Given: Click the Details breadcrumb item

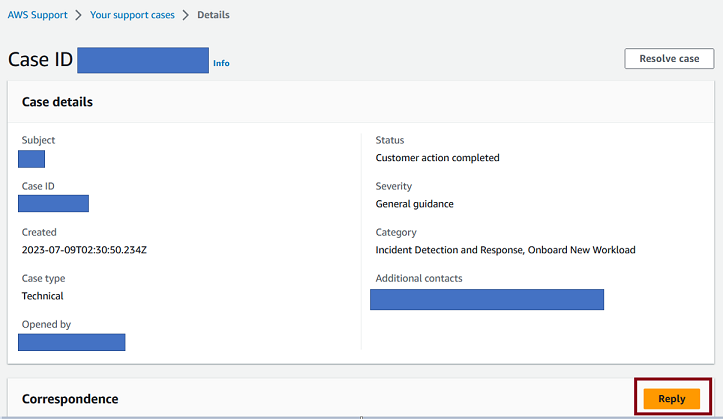Looking at the screenshot, I should pyautogui.click(x=213, y=15).
